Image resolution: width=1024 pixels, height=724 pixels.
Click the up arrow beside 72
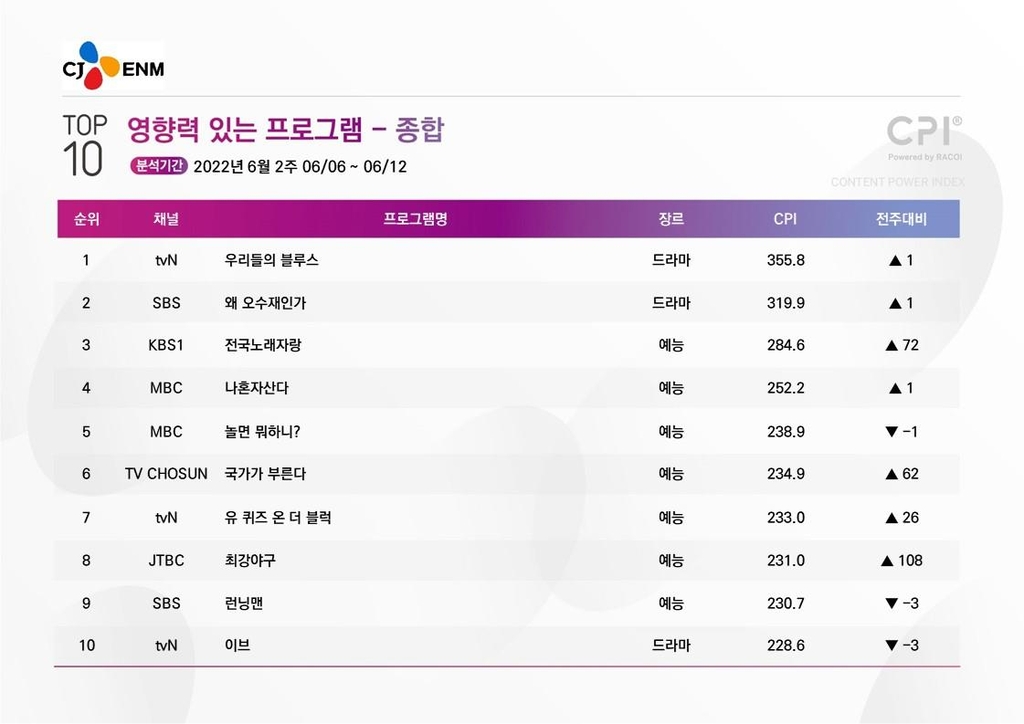[x=890, y=346]
